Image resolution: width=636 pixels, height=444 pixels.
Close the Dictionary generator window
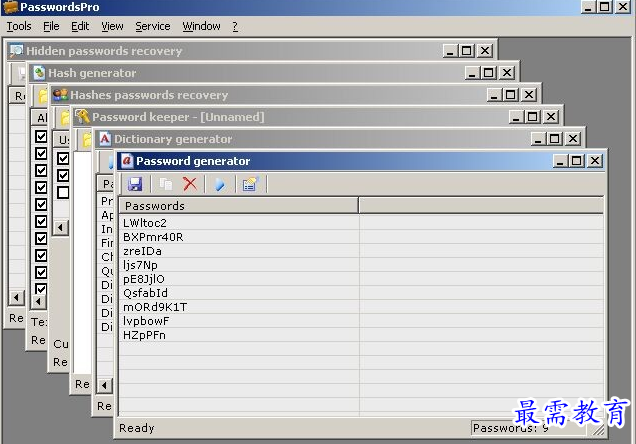573,139
